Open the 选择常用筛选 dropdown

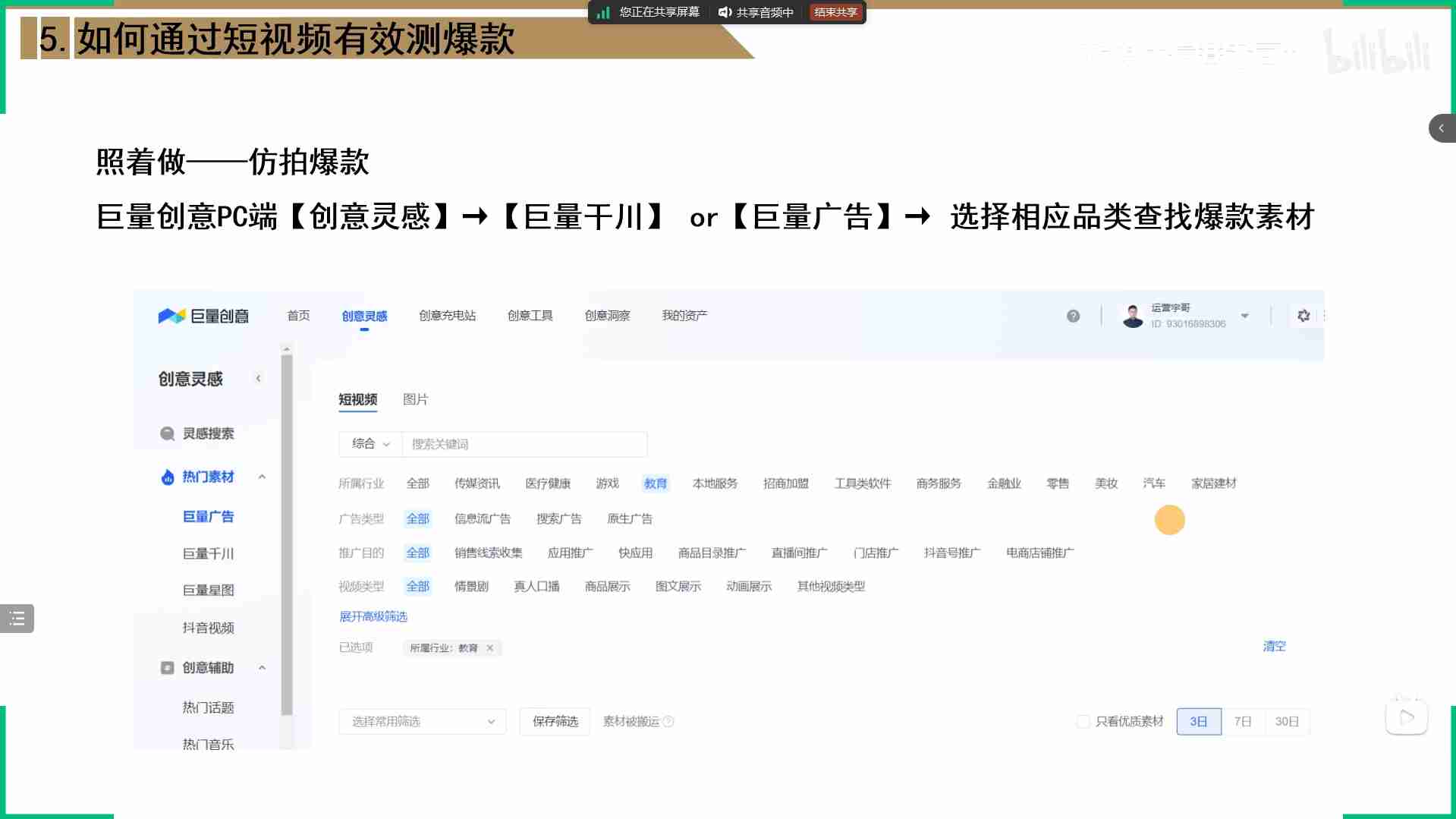point(422,722)
